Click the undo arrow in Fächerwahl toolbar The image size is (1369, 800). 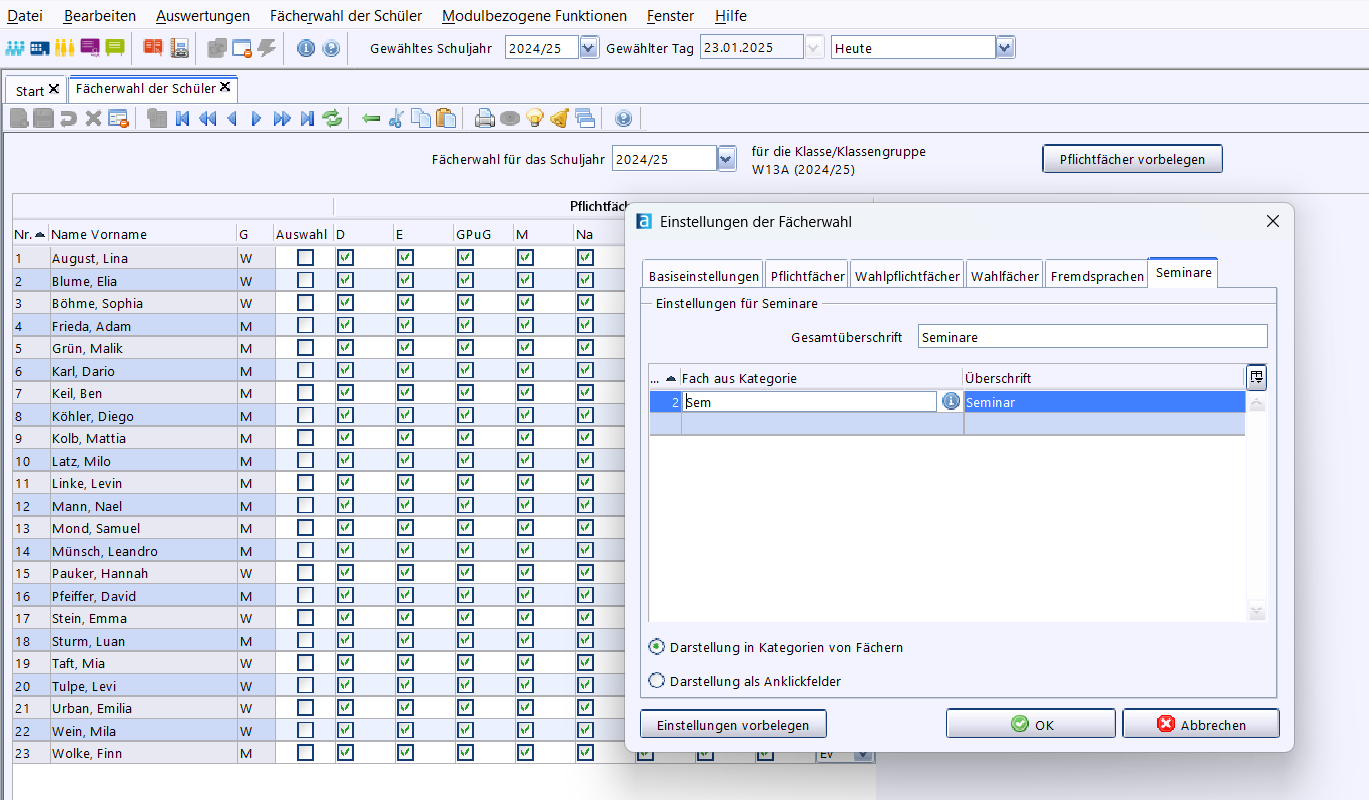(68, 119)
